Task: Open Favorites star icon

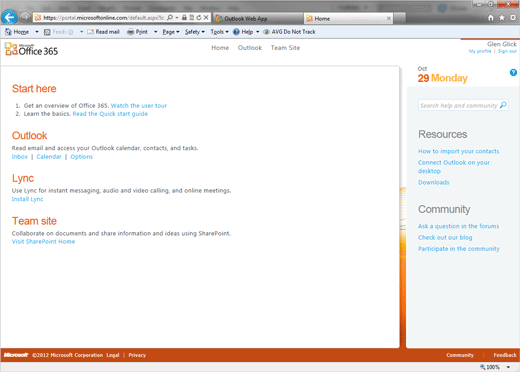Action: click(502, 18)
